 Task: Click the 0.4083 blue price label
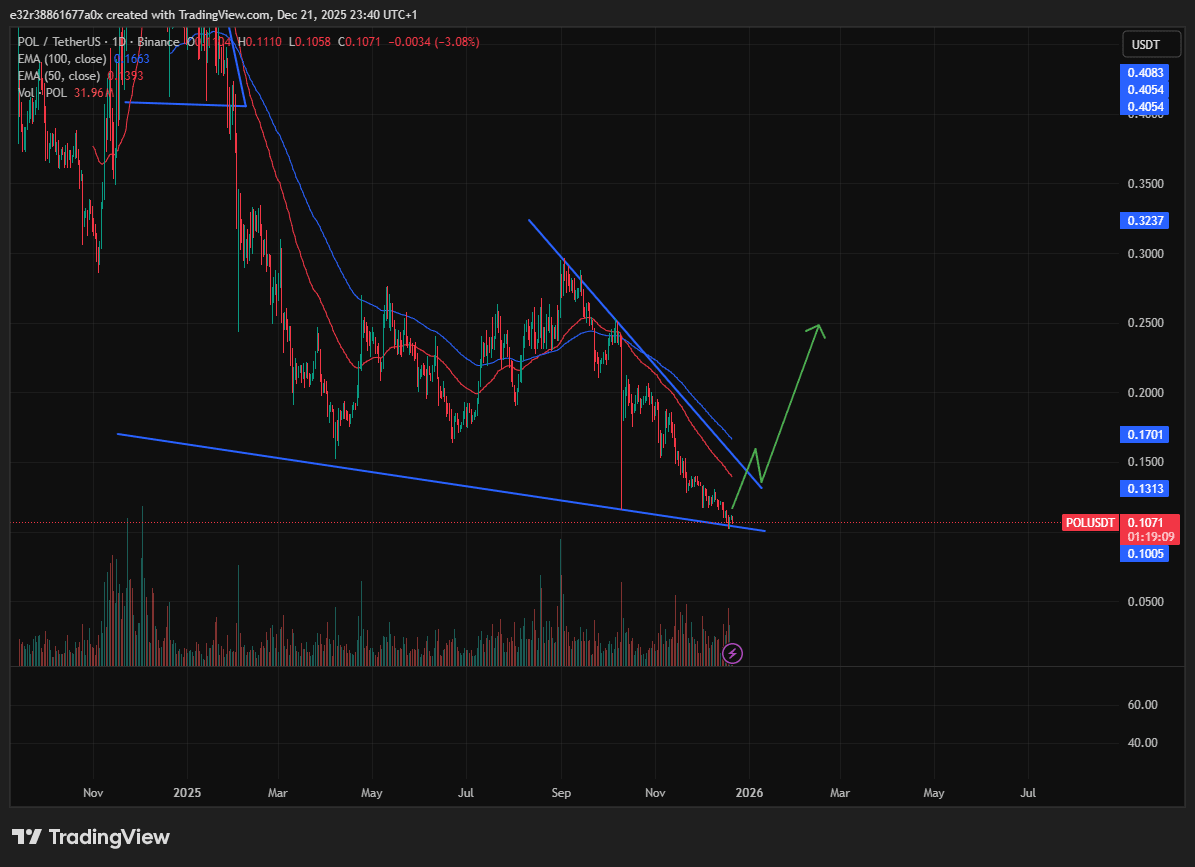[x=1145, y=72]
